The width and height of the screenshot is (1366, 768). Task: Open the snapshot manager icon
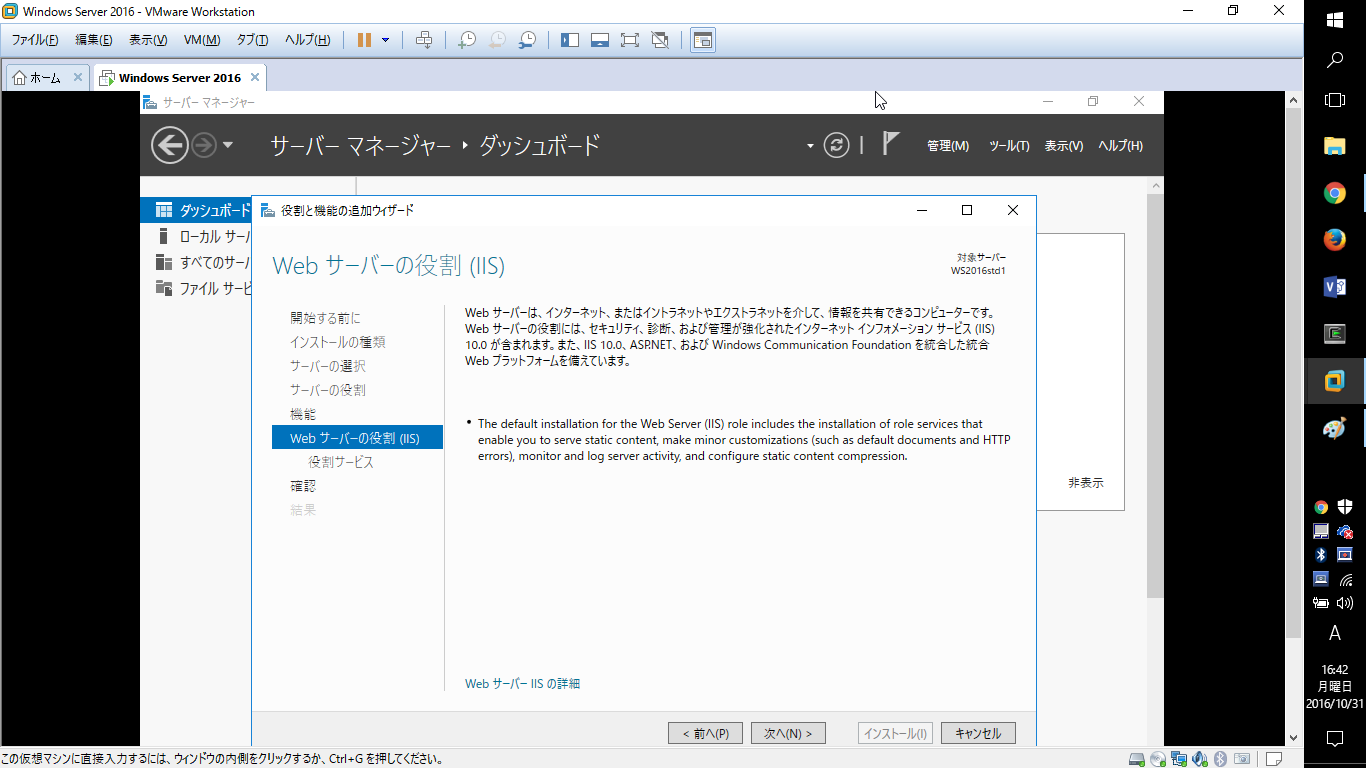pos(527,40)
